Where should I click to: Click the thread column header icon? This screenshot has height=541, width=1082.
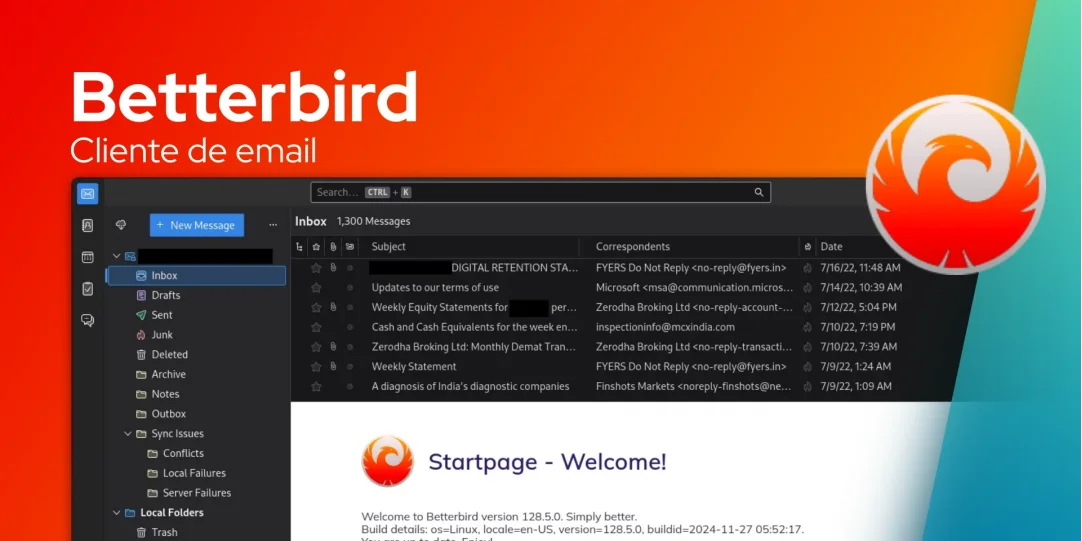[299, 246]
